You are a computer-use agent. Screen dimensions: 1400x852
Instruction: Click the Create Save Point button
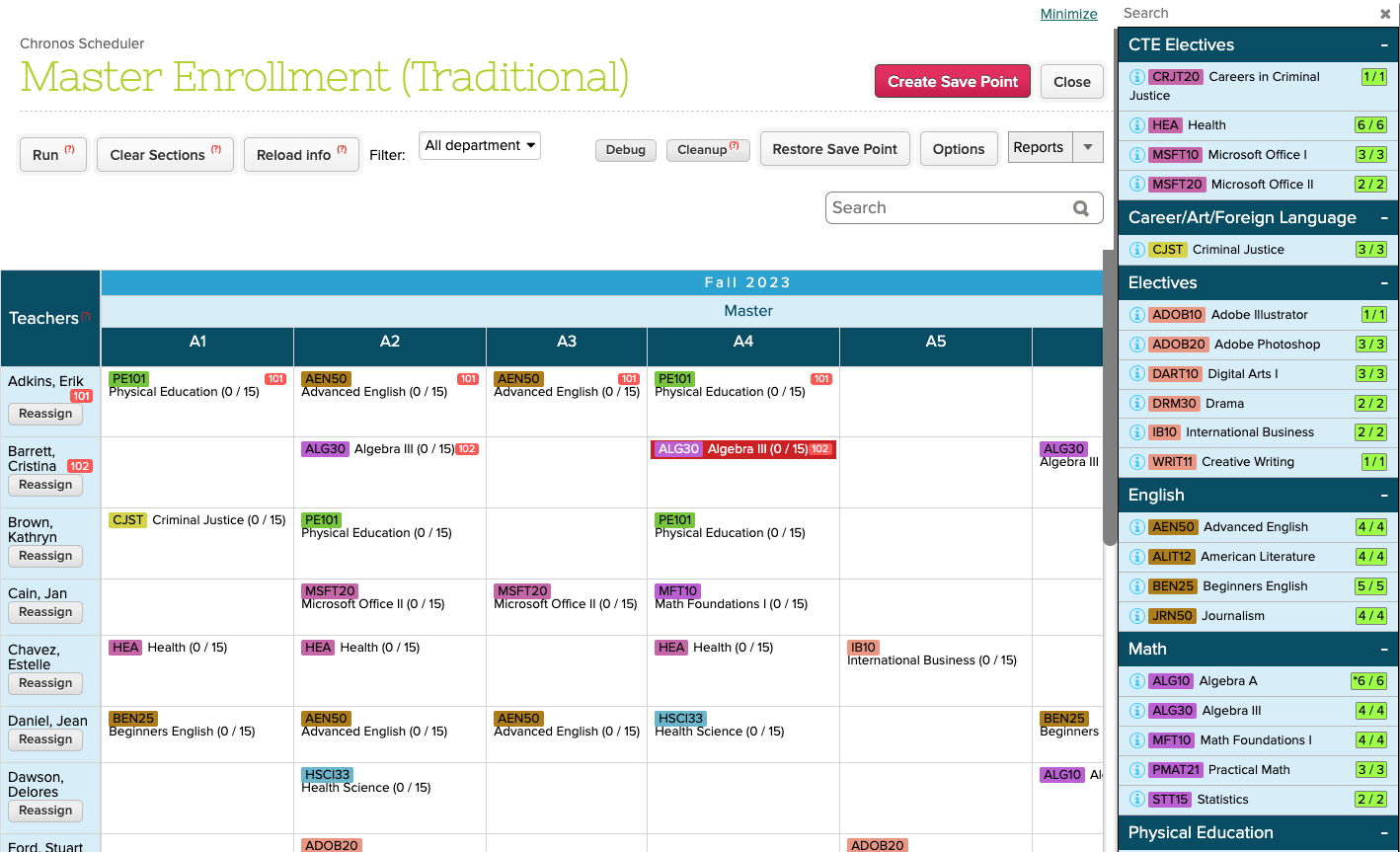[x=952, y=82]
